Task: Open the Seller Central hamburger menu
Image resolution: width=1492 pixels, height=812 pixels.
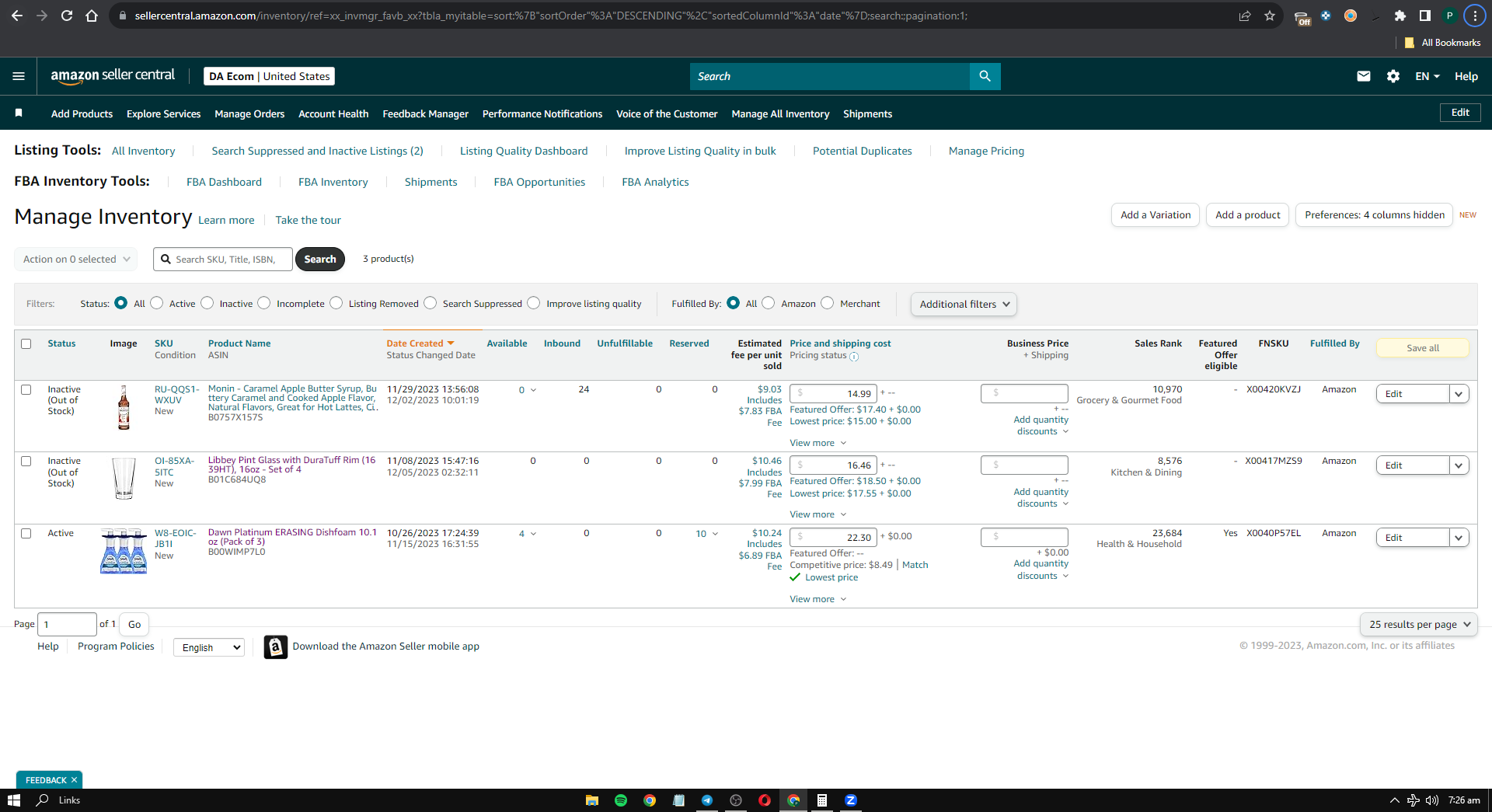Action: point(19,76)
